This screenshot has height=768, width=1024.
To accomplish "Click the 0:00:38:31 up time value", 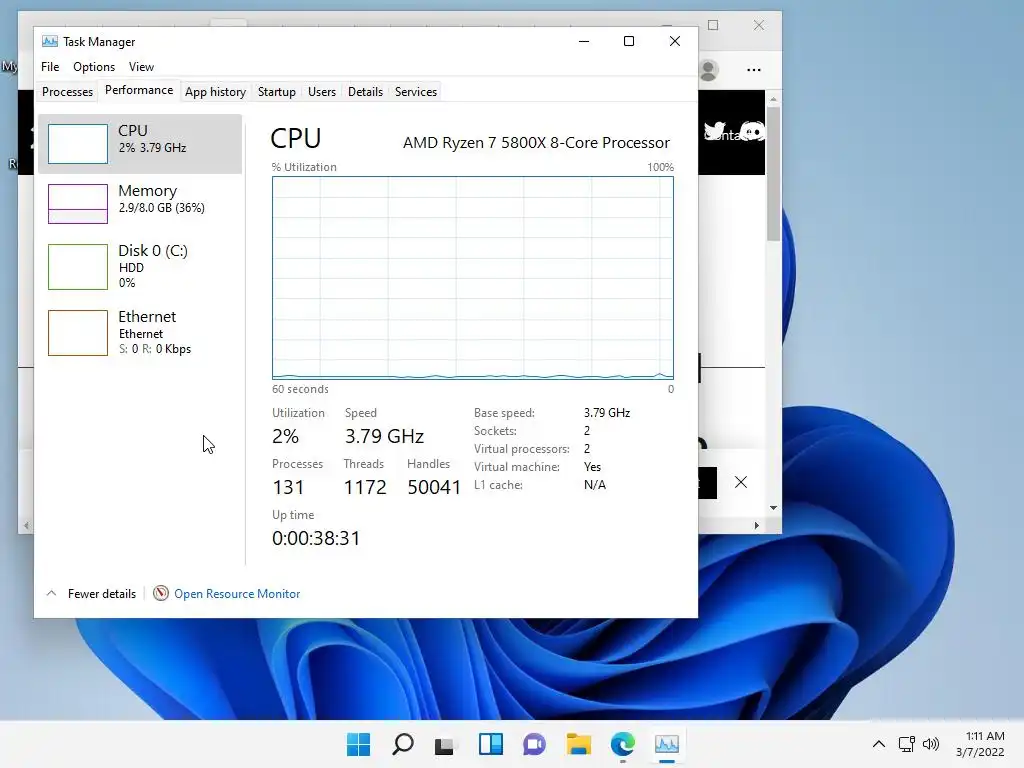I will click(x=316, y=538).
